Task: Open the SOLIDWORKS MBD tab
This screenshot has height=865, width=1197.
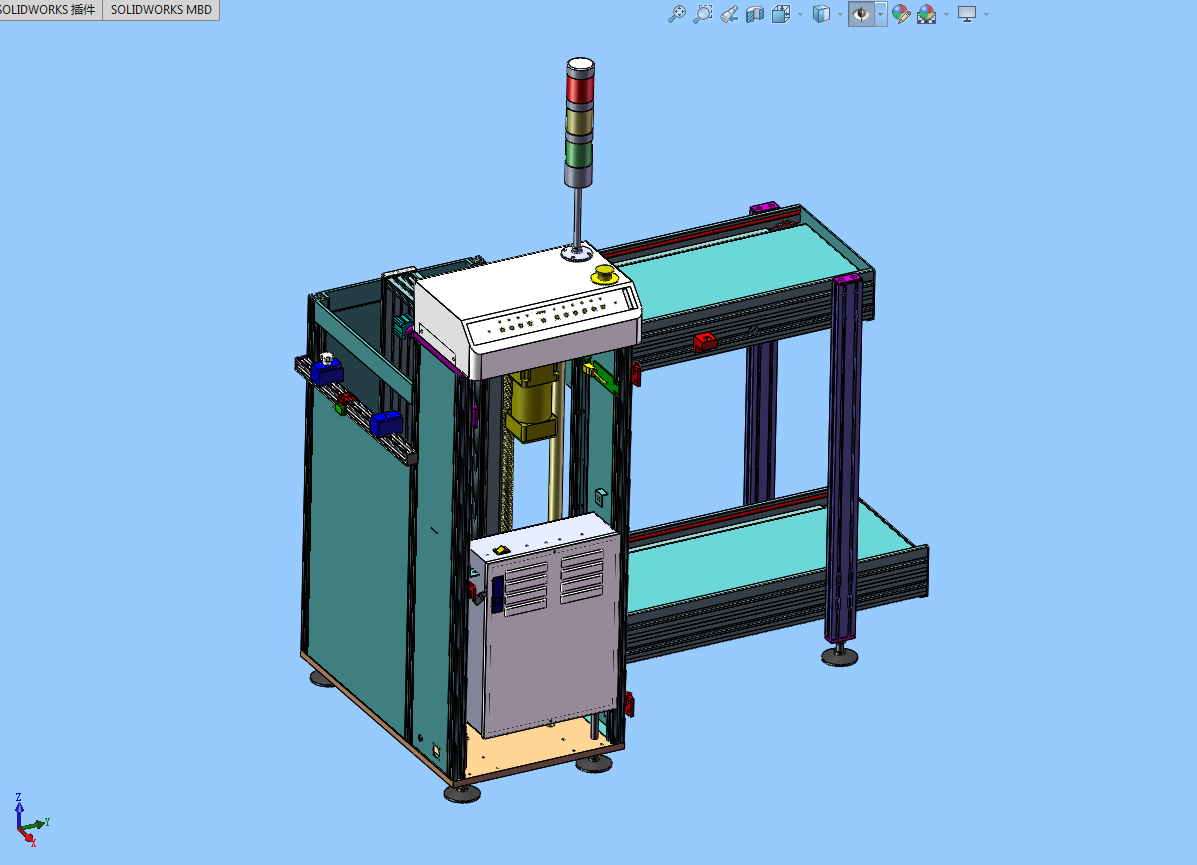Action: 161,10
